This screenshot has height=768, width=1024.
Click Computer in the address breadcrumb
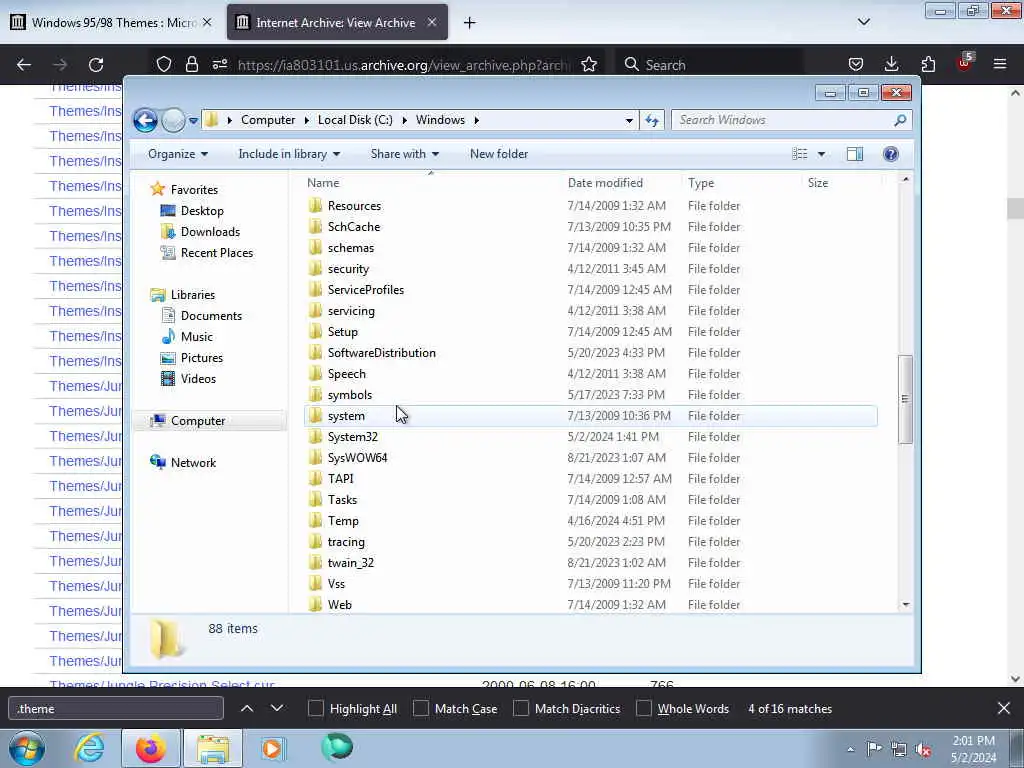[268, 120]
